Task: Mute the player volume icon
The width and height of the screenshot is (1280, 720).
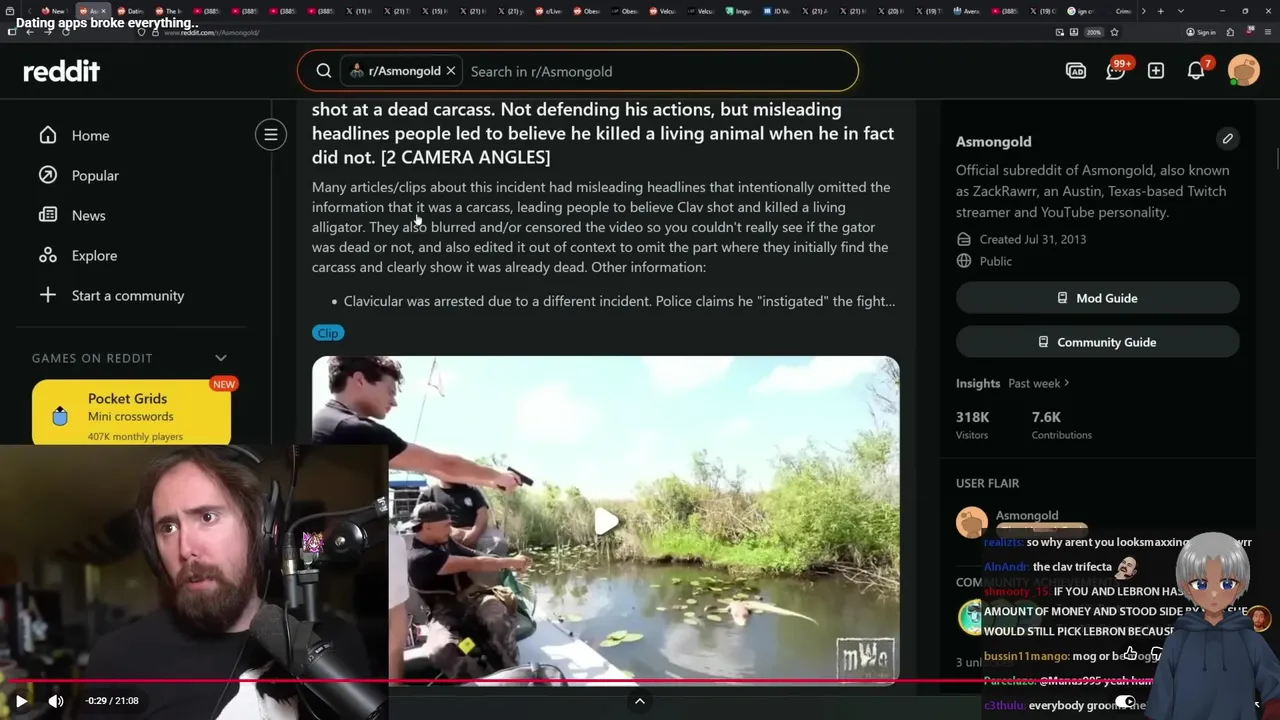Action: click(x=56, y=701)
